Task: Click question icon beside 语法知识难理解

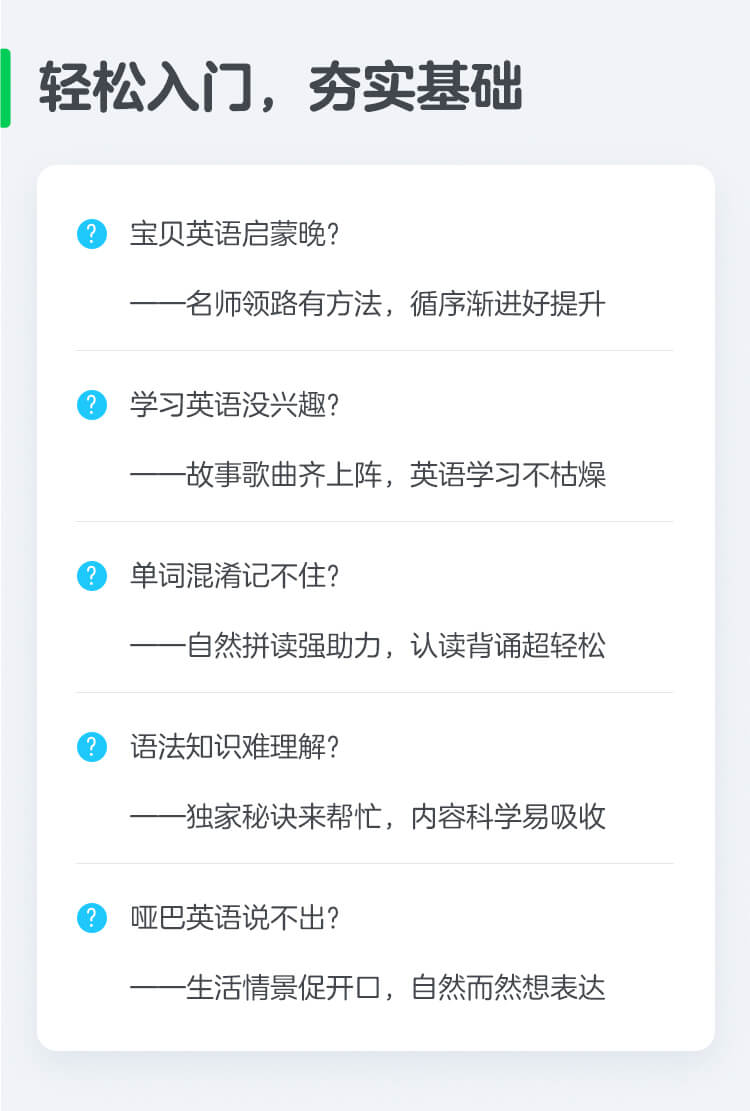Action: (91, 747)
